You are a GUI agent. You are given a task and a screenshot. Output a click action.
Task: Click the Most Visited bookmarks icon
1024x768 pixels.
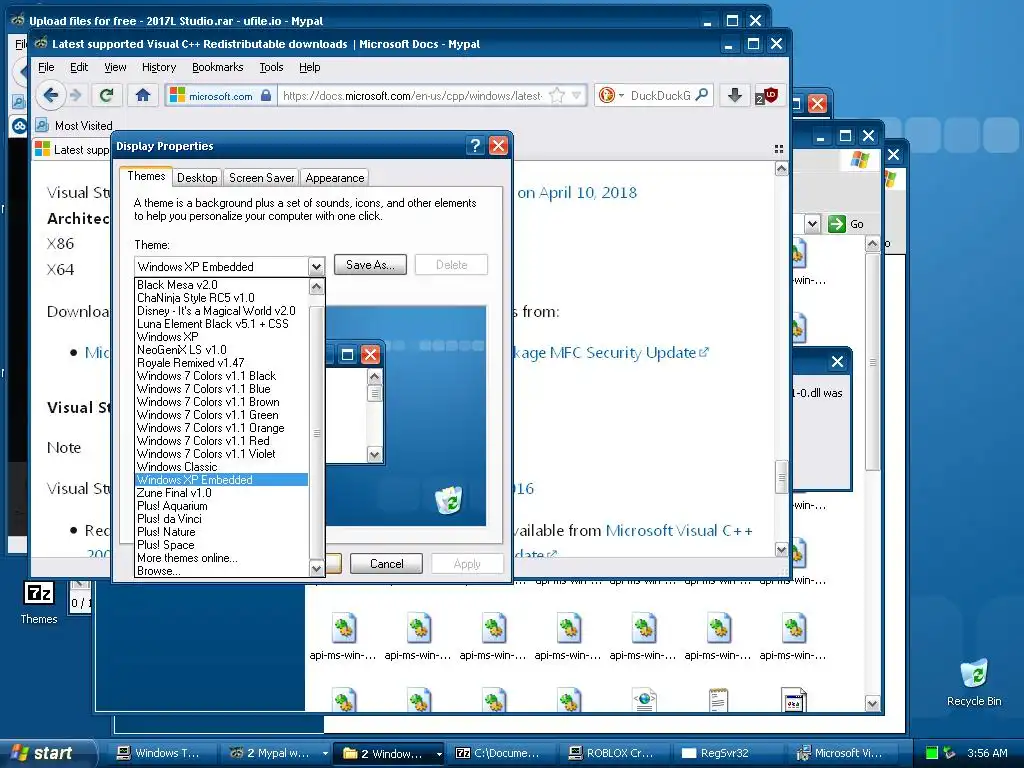tap(42, 125)
